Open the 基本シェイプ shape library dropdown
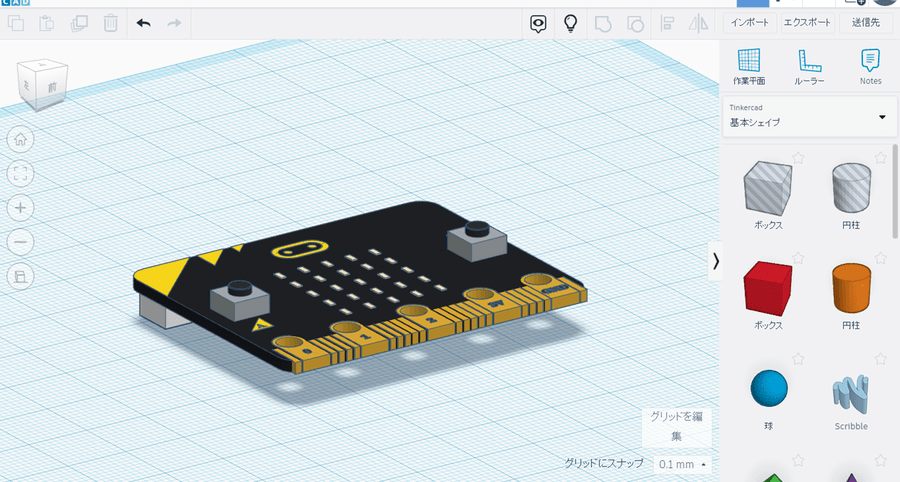Viewport: 900px width, 482px height. click(x=809, y=116)
